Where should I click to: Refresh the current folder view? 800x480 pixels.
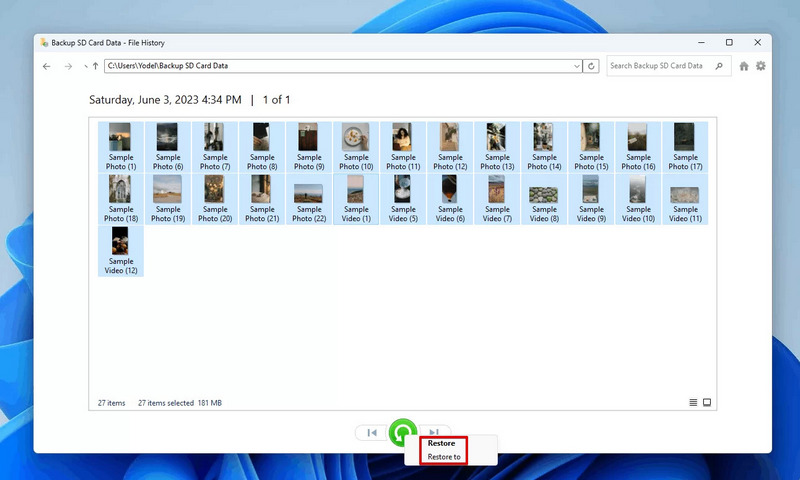592,66
